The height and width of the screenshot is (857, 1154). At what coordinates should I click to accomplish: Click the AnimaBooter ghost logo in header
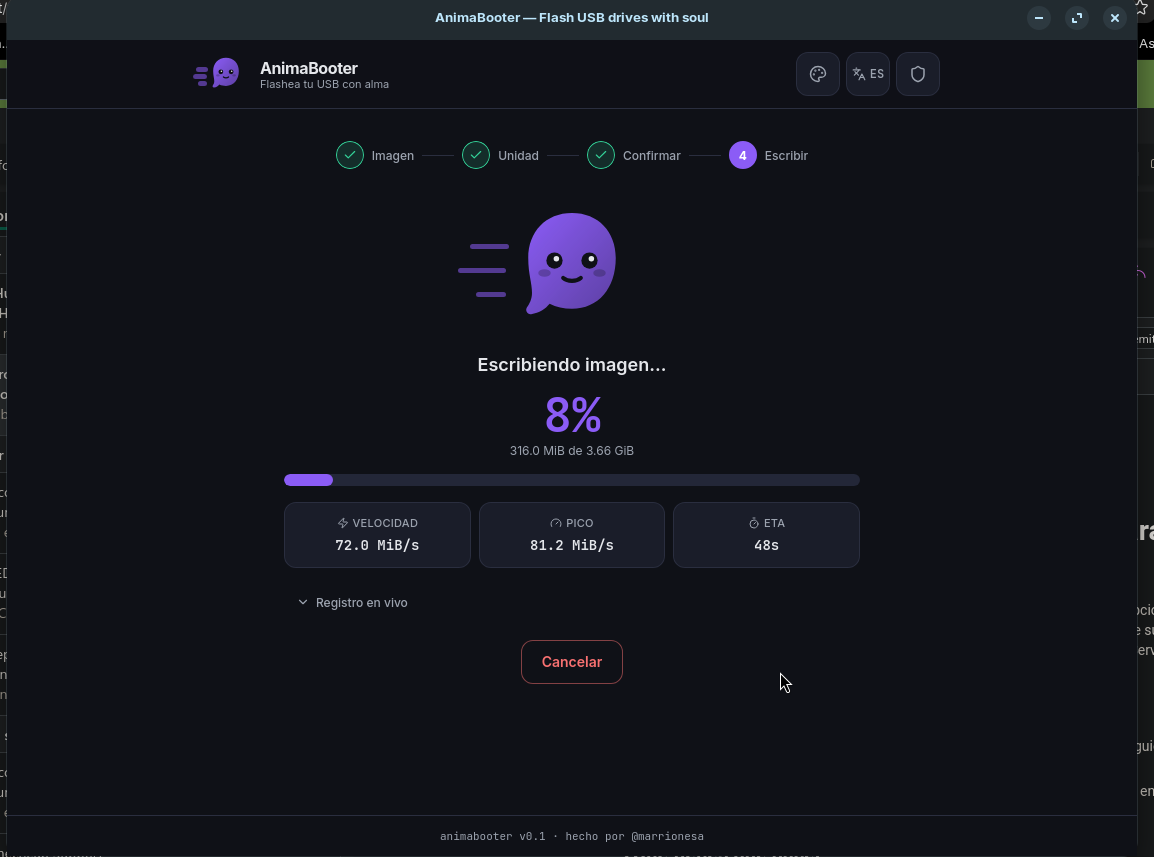tap(216, 74)
